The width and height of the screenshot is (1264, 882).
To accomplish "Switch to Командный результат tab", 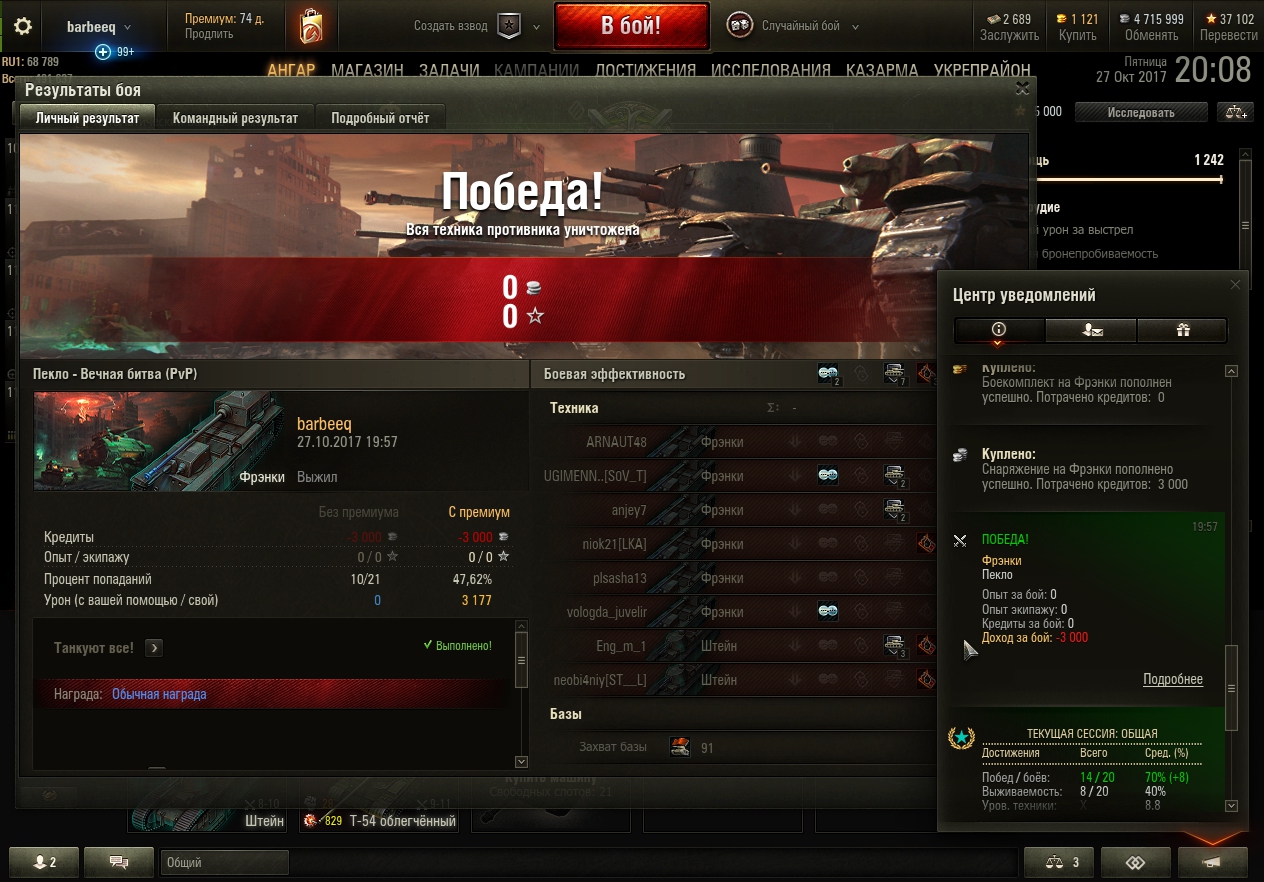I will (x=235, y=118).
